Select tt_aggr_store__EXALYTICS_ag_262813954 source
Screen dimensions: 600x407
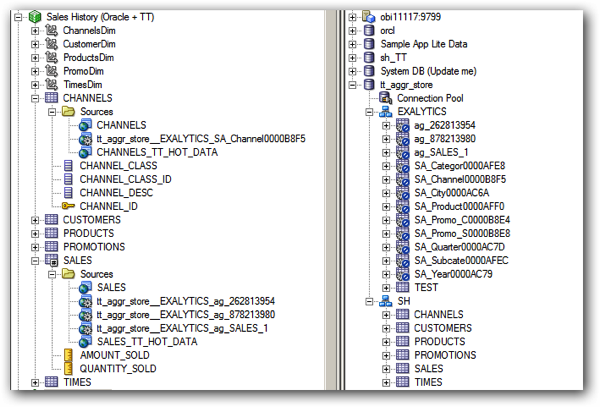(x=186, y=301)
